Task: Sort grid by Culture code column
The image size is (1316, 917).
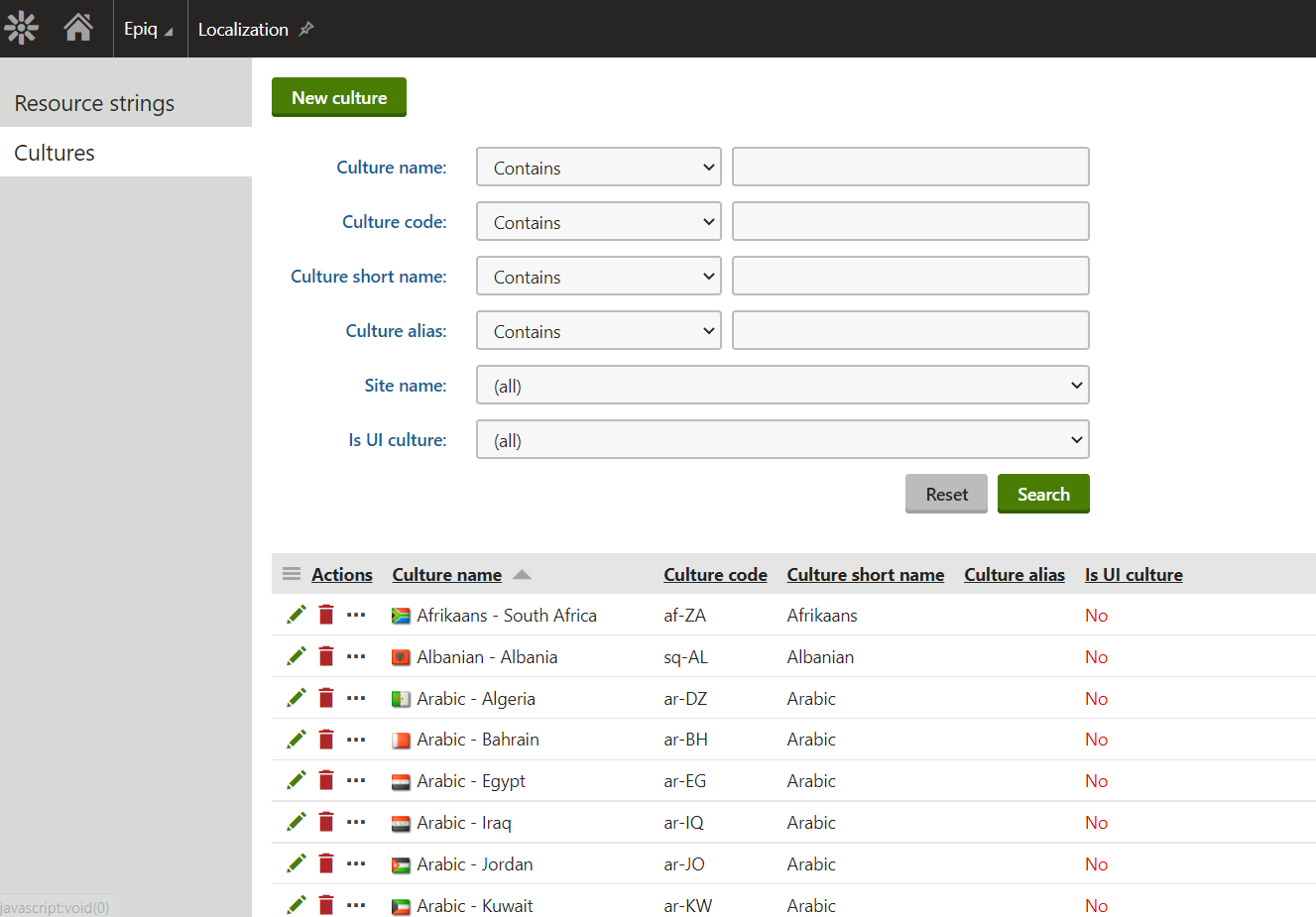Action: pos(715,574)
